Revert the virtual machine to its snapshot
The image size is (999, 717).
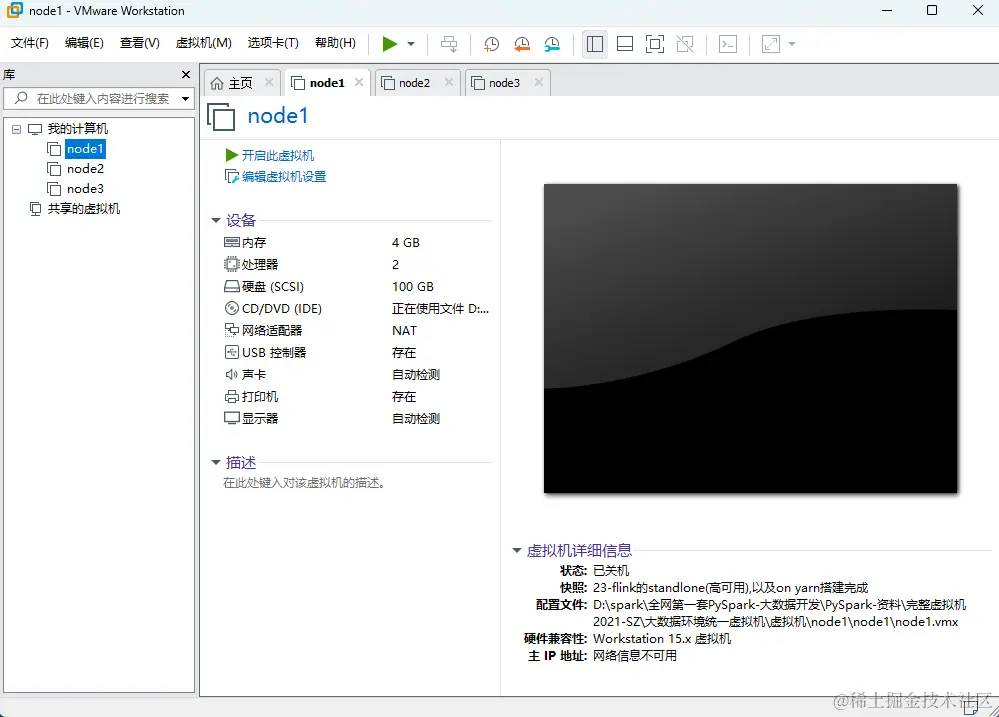[x=522, y=44]
